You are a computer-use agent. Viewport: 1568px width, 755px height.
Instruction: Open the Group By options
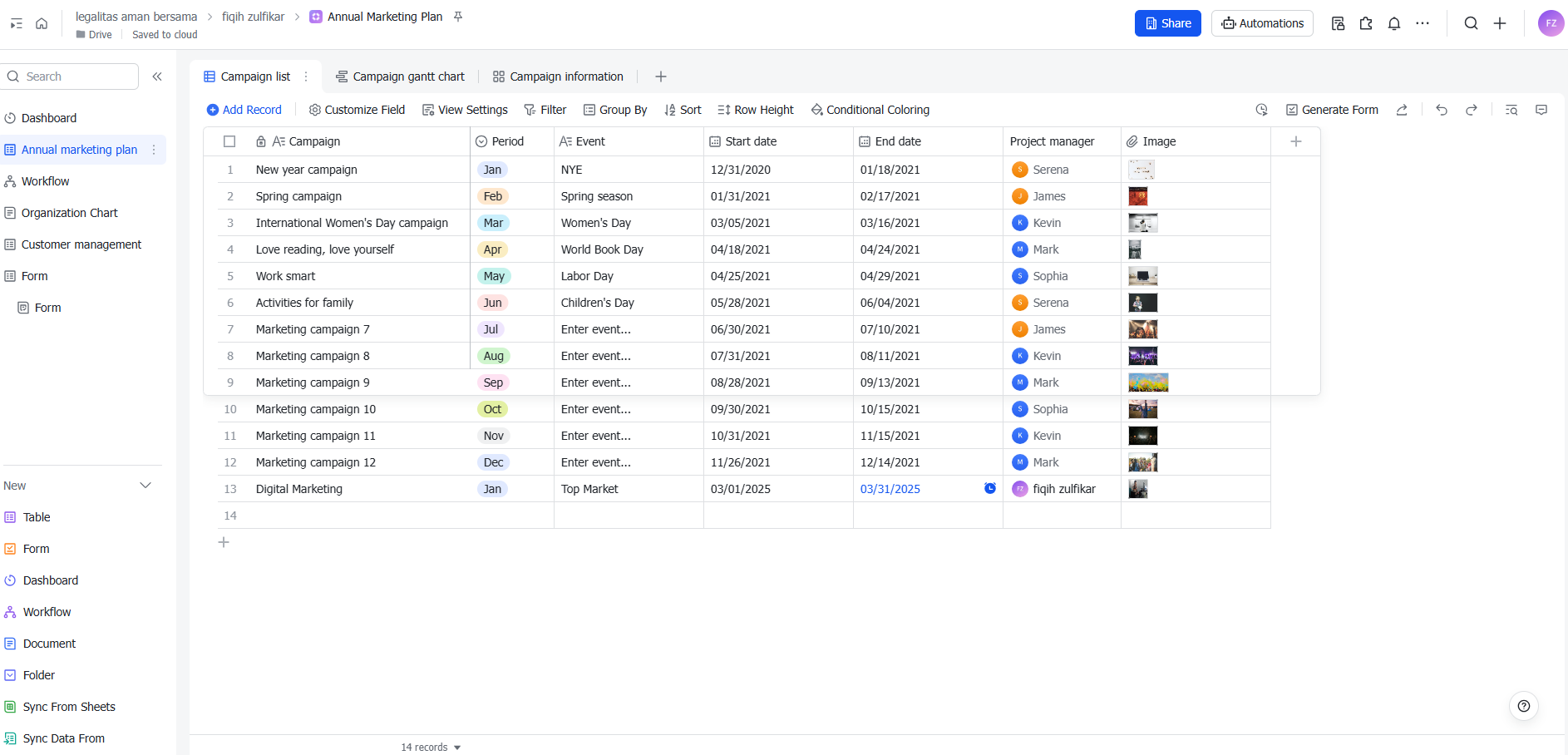click(615, 110)
